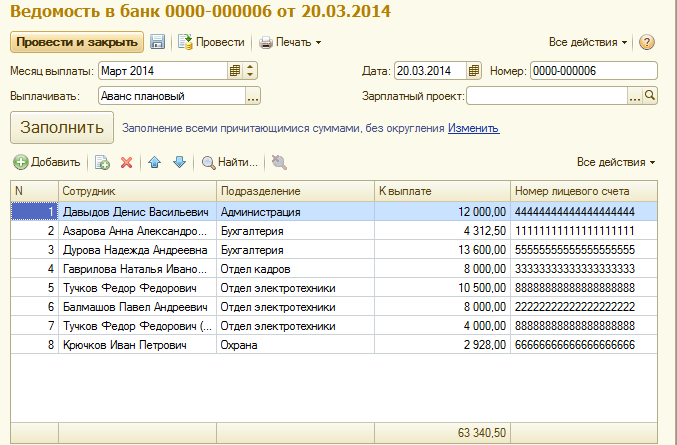Click the save diskette icon
The width and height of the screenshot is (677, 445).
(158, 42)
